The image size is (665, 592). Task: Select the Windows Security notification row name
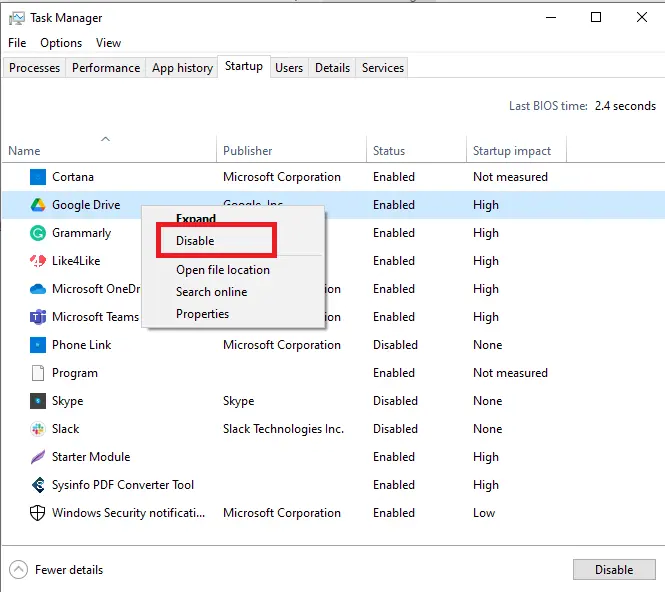click(x=128, y=513)
